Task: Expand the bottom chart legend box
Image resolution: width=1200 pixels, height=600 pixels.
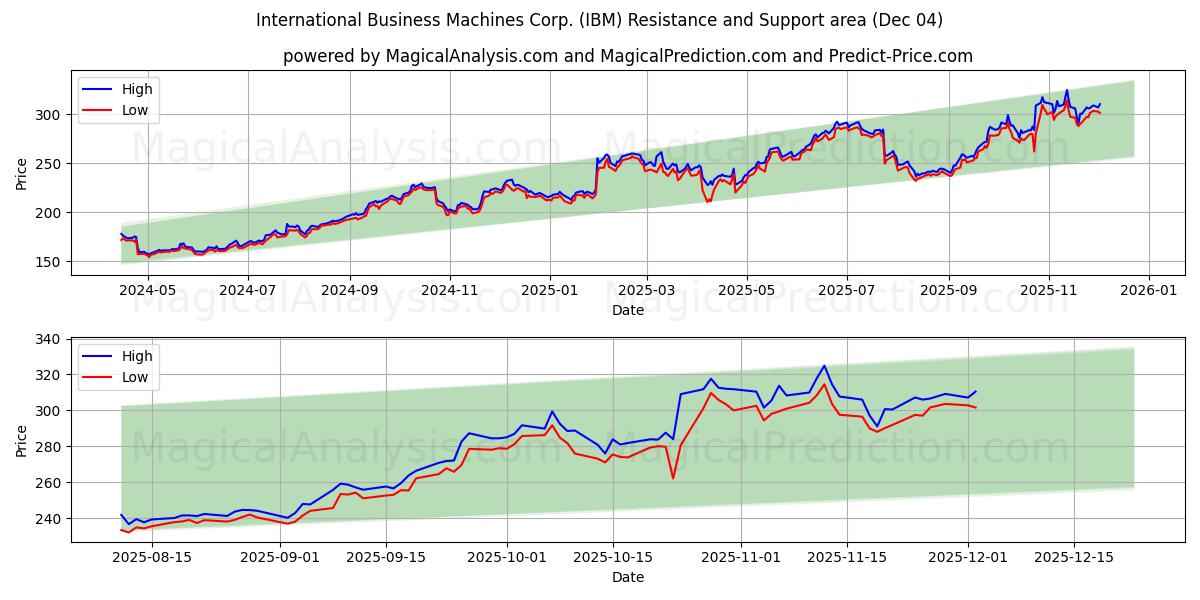Action: [120, 365]
